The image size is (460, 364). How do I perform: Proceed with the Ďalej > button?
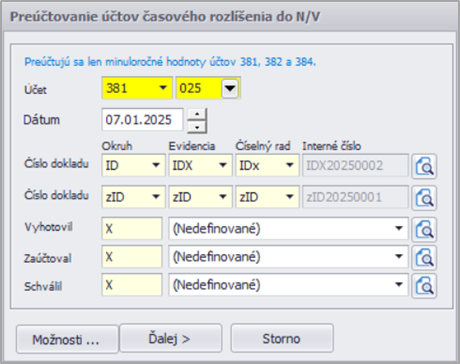(170, 338)
